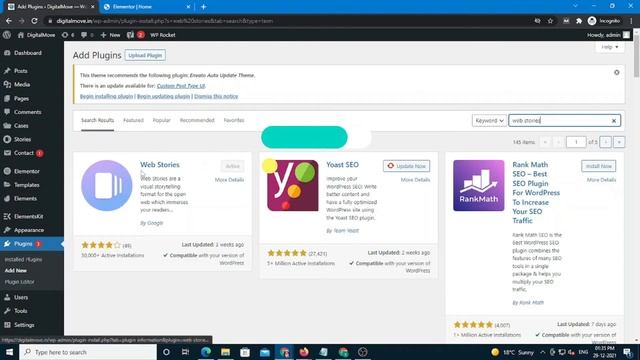
Task: Switch to the Popular tab
Action: click(x=162, y=120)
